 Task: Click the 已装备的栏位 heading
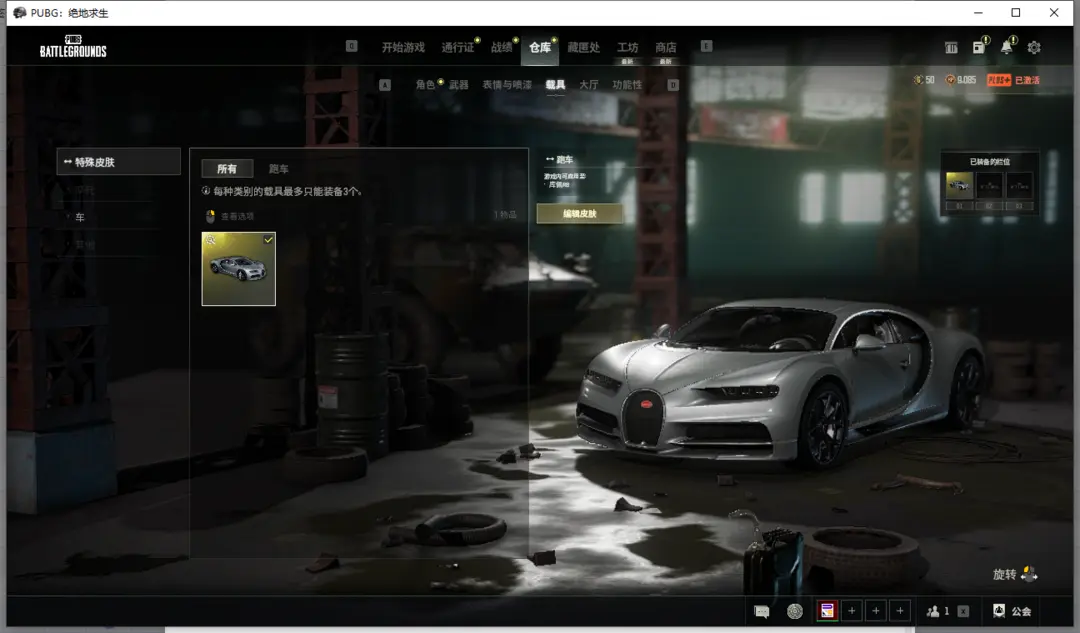990,162
